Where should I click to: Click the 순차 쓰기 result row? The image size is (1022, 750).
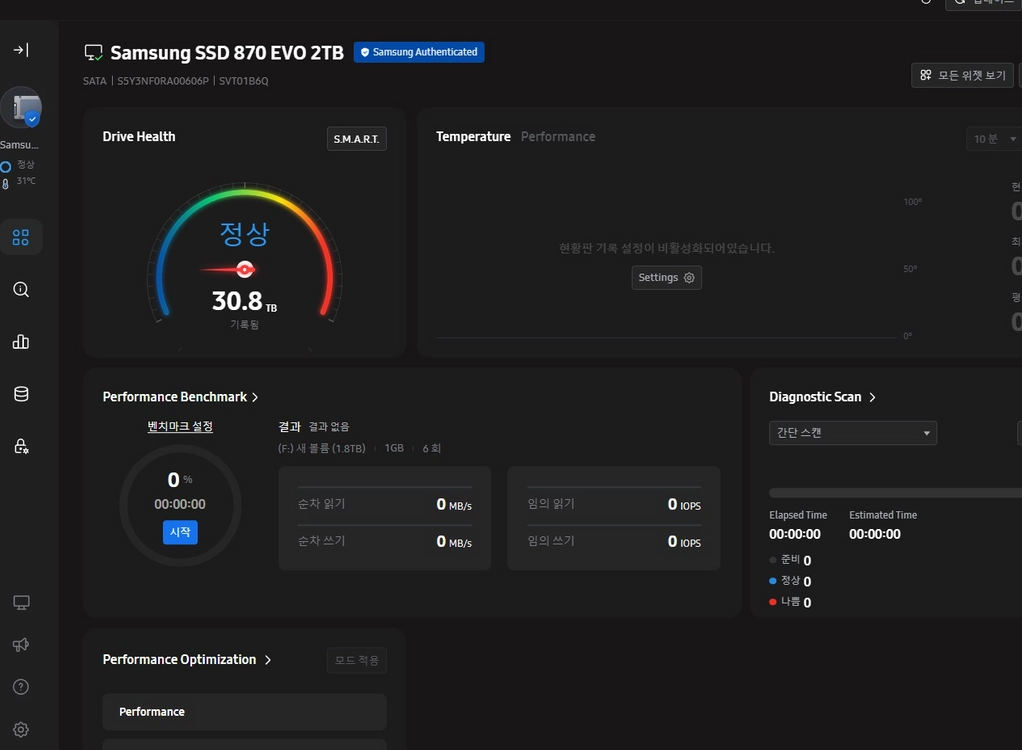point(385,541)
